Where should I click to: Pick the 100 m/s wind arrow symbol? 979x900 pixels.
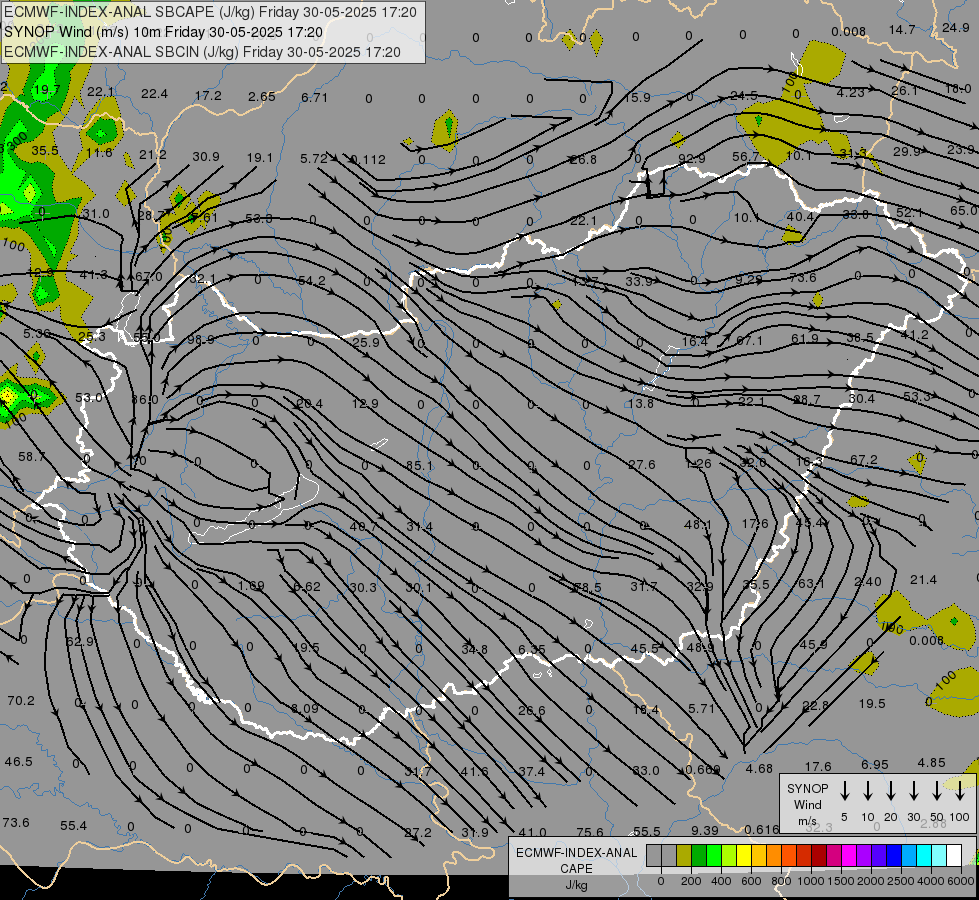coord(960,791)
